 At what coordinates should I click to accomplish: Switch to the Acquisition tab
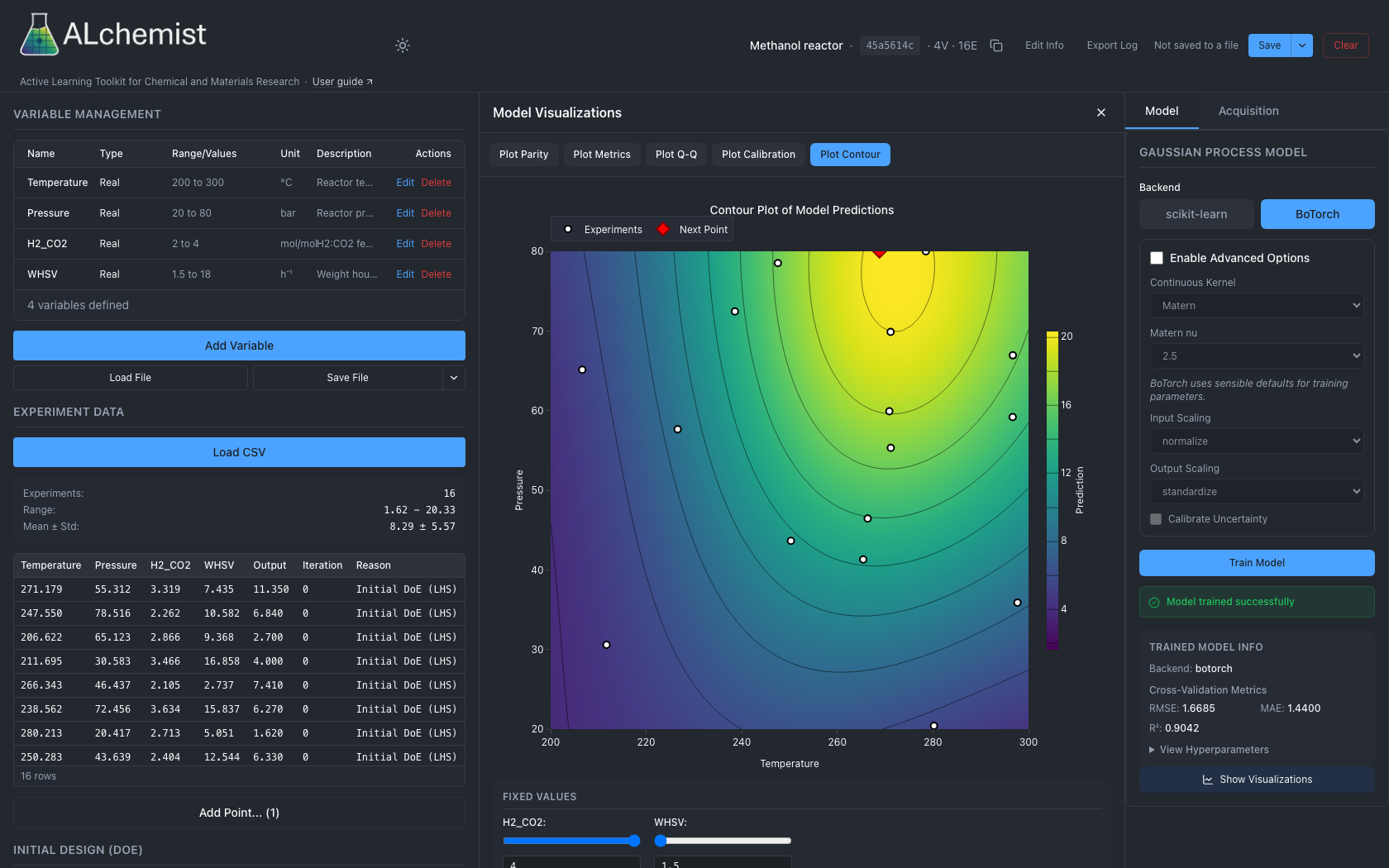point(1248,111)
